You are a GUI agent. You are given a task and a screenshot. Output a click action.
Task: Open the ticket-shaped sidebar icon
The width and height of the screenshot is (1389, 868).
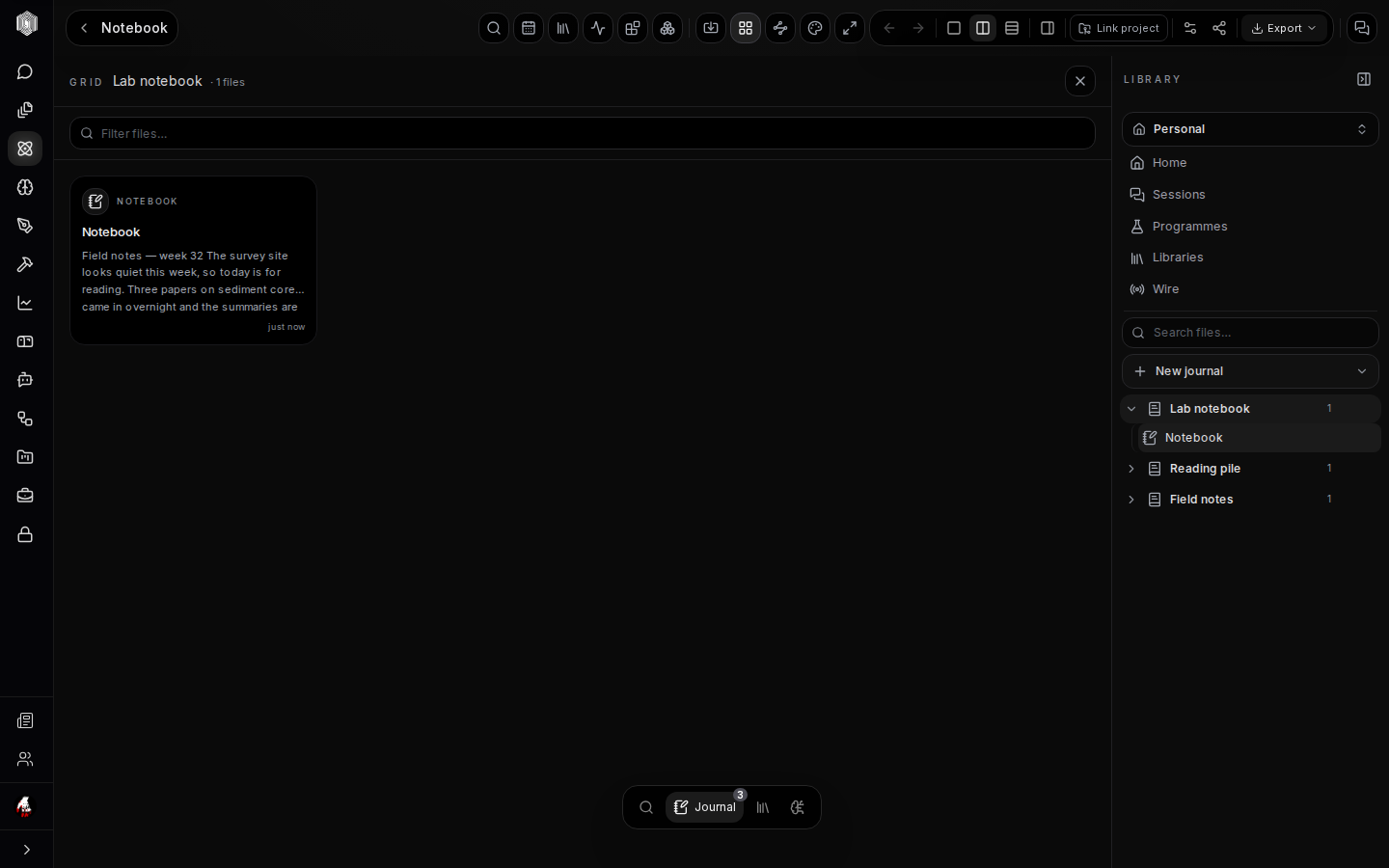pyautogui.click(x=25, y=342)
